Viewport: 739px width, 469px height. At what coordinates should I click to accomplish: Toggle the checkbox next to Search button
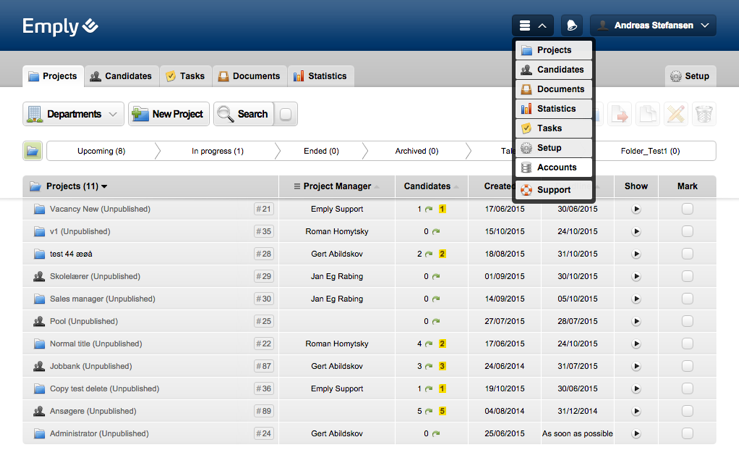pos(286,114)
